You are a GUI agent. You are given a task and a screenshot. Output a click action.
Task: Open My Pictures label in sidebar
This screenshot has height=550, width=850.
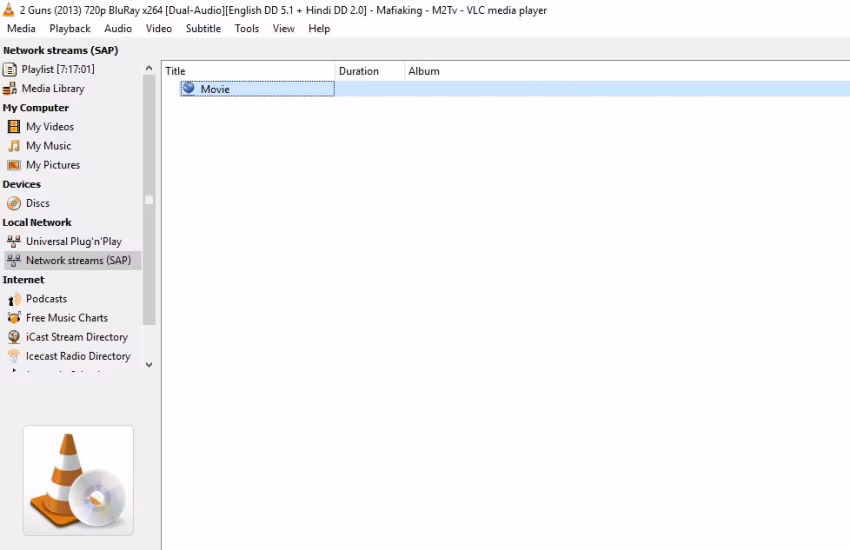pos(53,165)
